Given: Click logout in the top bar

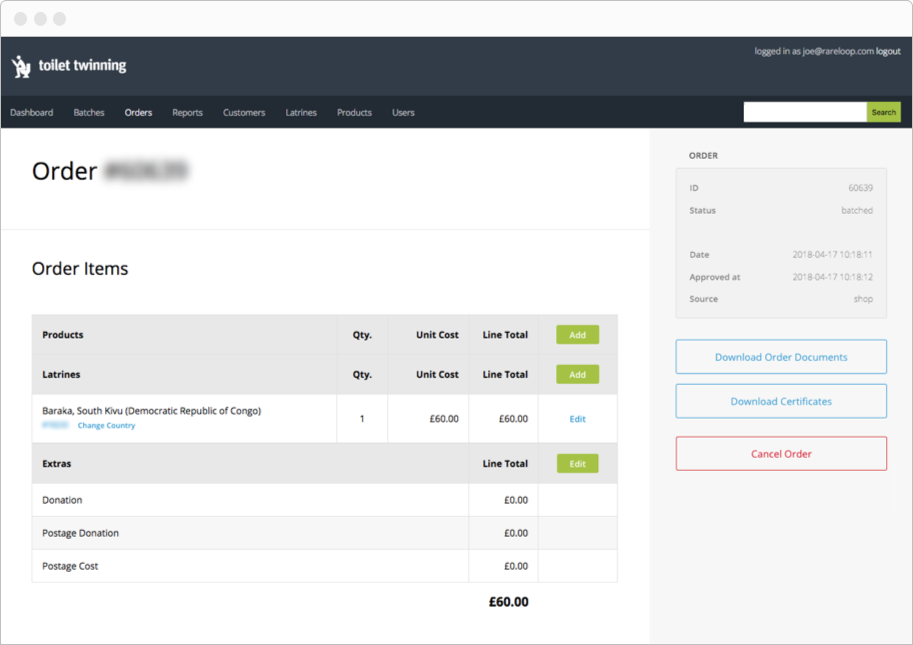Looking at the screenshot, I should click(x=888, y=50).
